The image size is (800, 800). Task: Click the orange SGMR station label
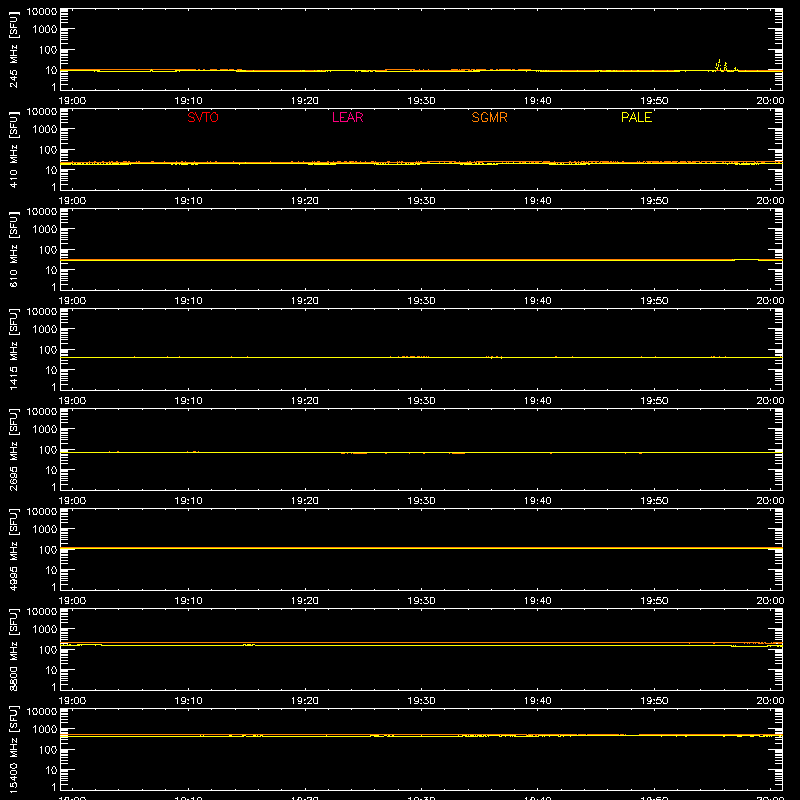coord(489,117)
